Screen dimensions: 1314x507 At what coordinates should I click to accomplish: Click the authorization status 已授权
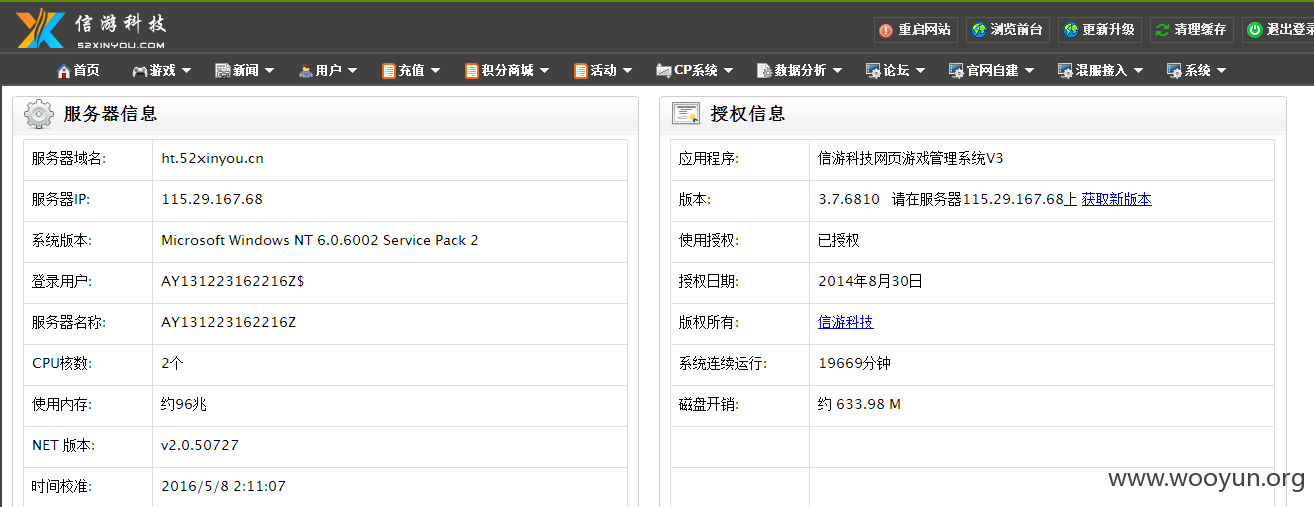pyautogui.click(x=839, y=240)
